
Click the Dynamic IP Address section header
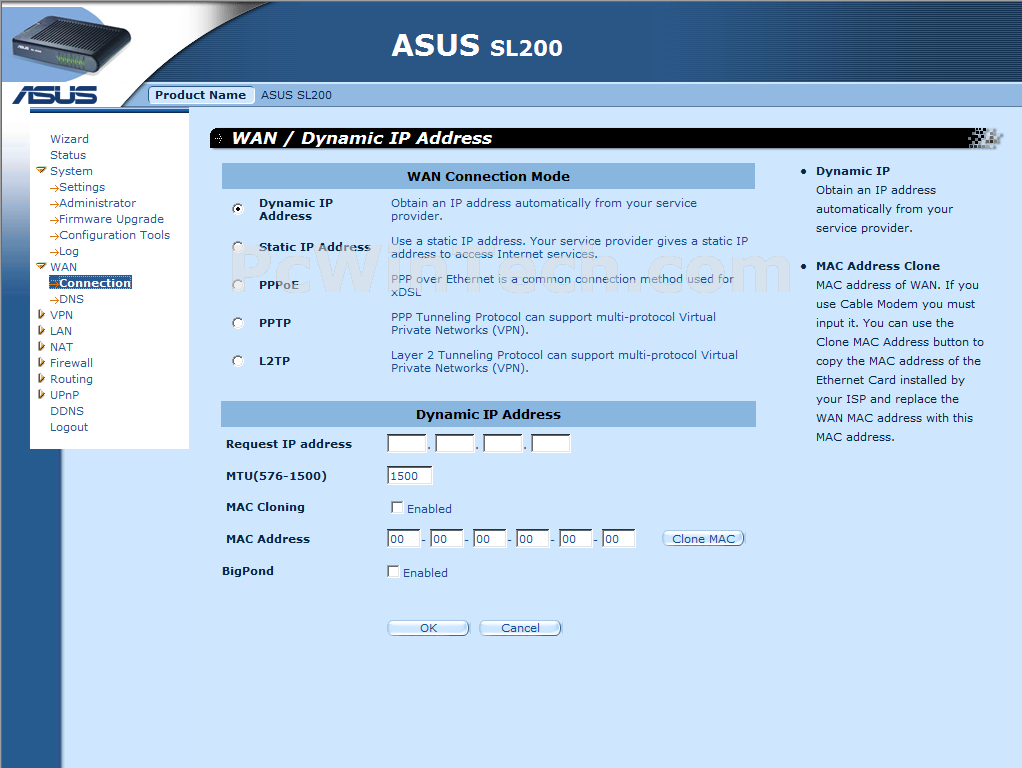(x=488, y=414)
